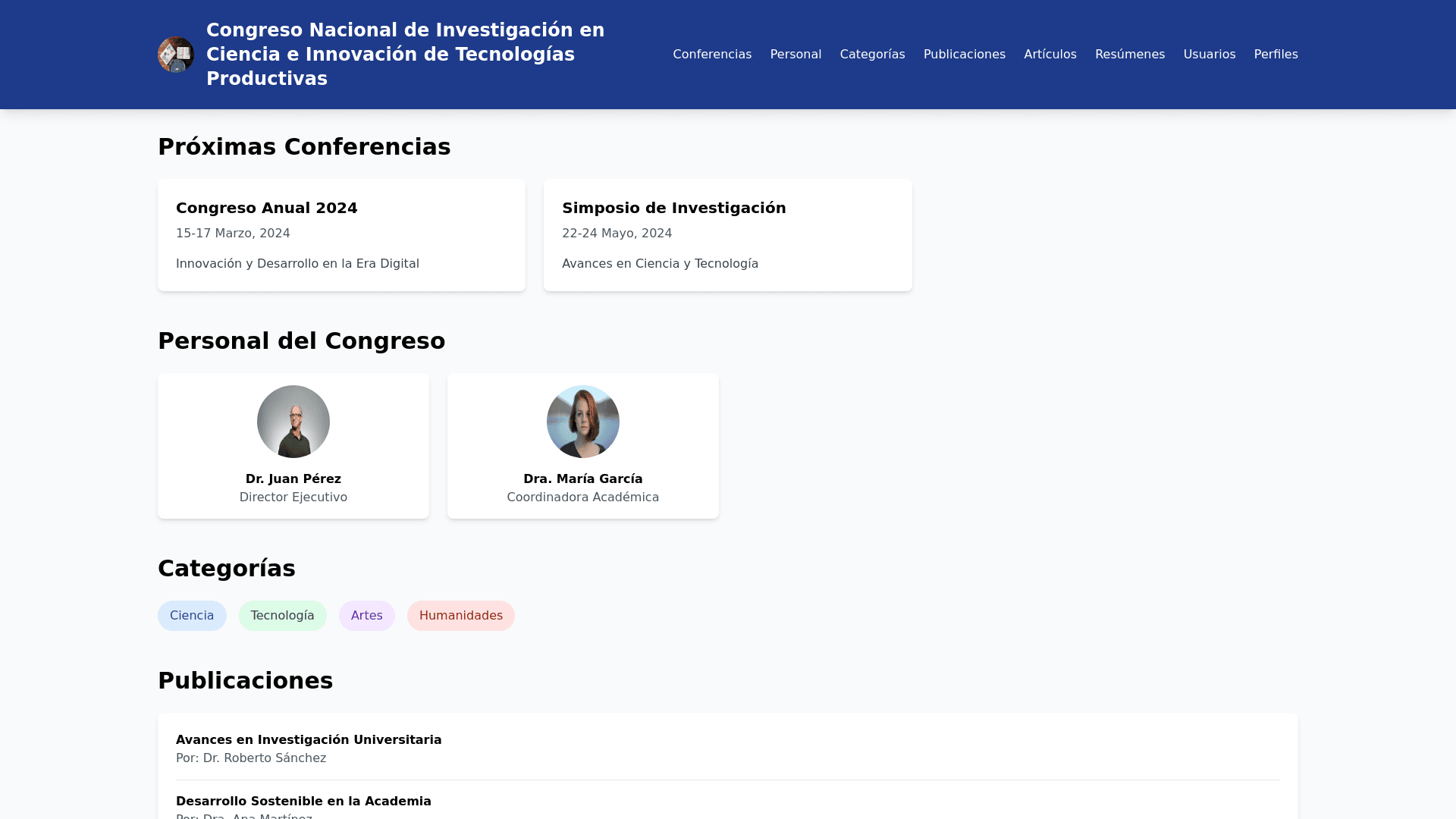Select the Tecnología category tag
The image size is (1456, 819).
[282, 616]
